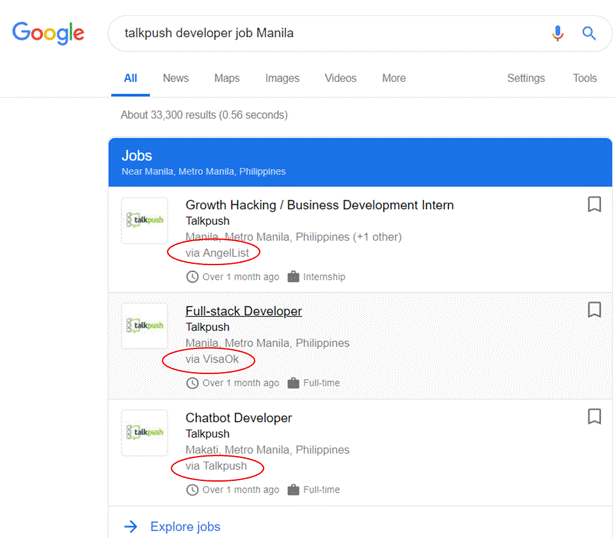
Task: Open Talkpush logo for Chatbot Developer job
Action: pyautogui.click(x=145, y=432)
